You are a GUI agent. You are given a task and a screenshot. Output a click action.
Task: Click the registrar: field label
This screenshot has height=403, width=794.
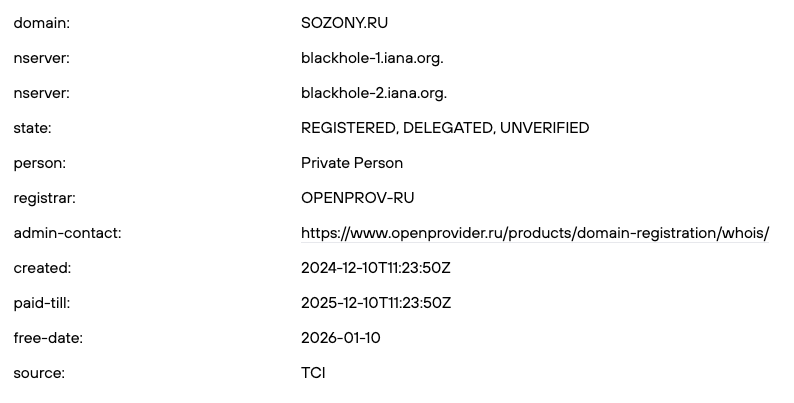coord(44,198)
